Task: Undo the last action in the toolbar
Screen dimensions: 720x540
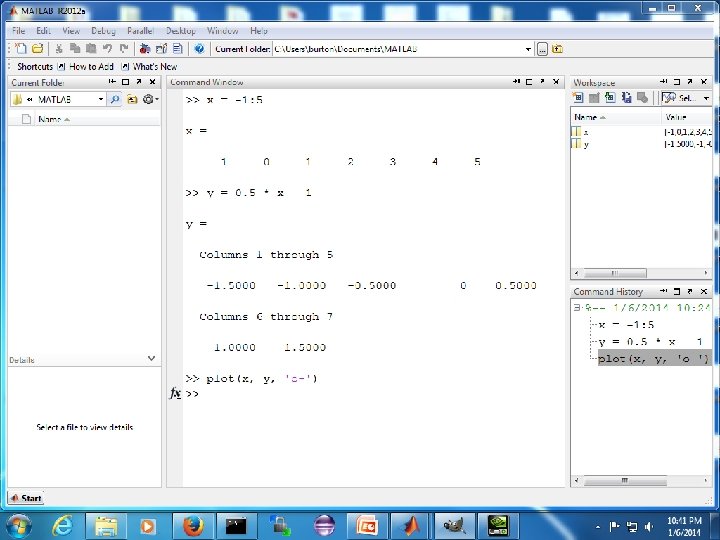Action: click(107, 48)
